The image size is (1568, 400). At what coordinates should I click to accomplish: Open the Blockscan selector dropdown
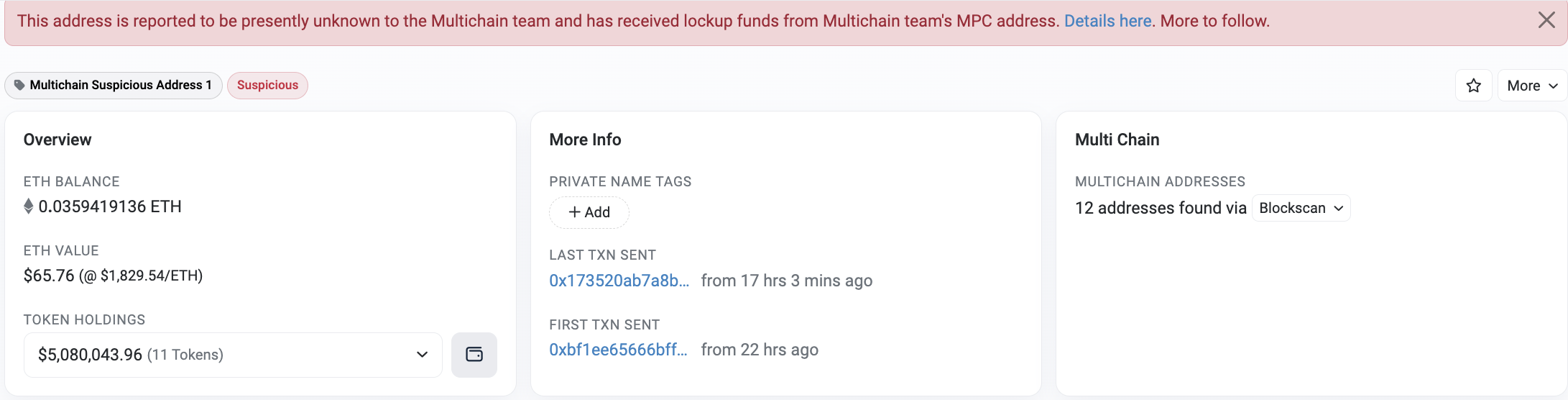point(1301,208)
